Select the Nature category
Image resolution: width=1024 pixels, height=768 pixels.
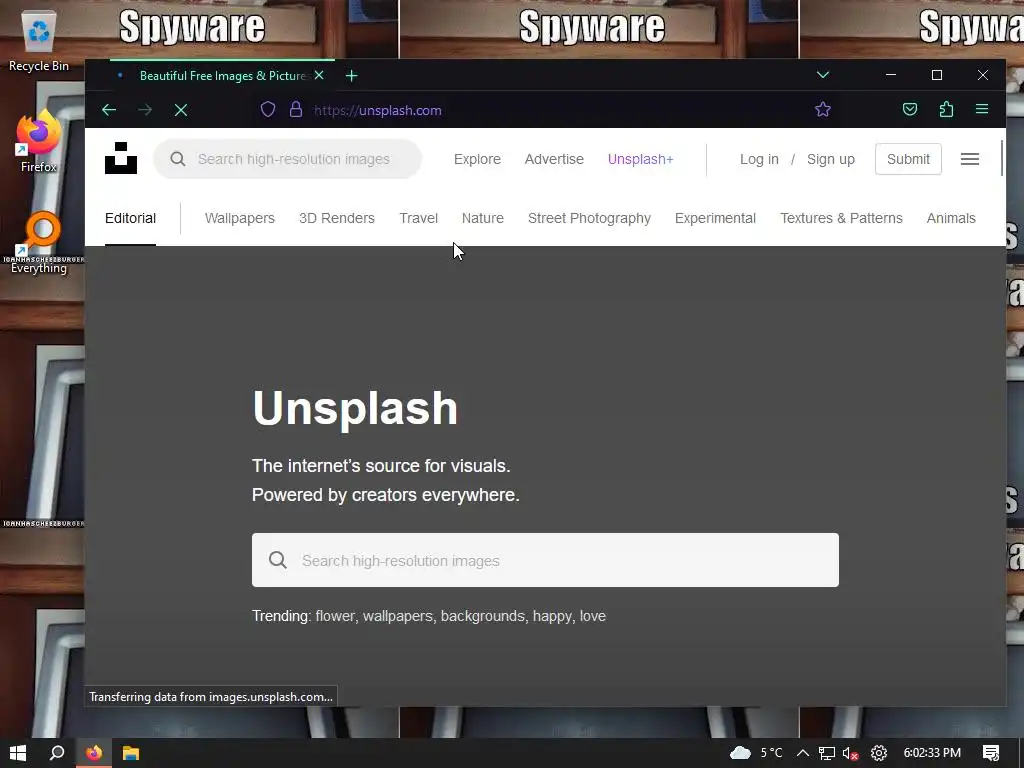483,218
